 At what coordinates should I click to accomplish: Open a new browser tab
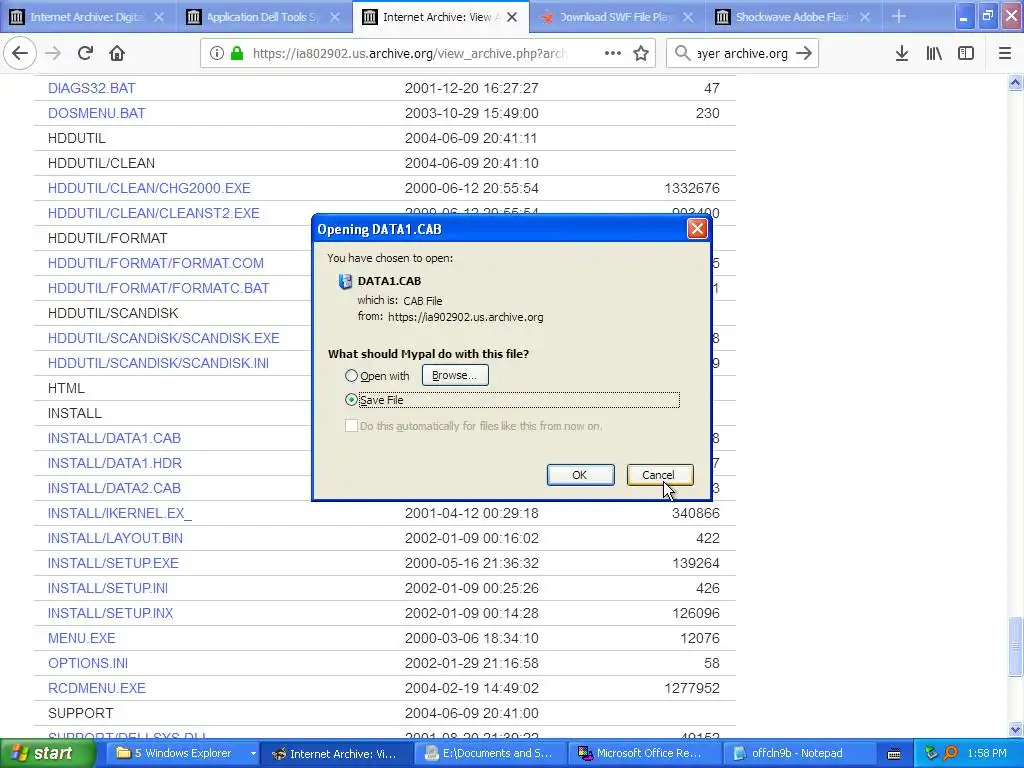(899, 16)
